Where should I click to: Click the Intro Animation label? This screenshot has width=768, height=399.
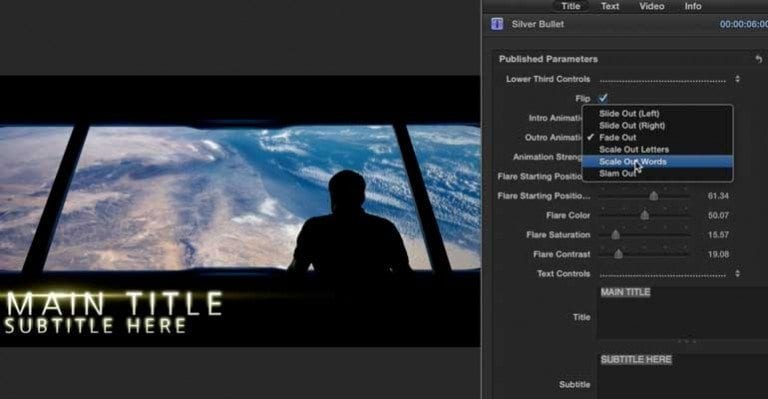[555, 118]
